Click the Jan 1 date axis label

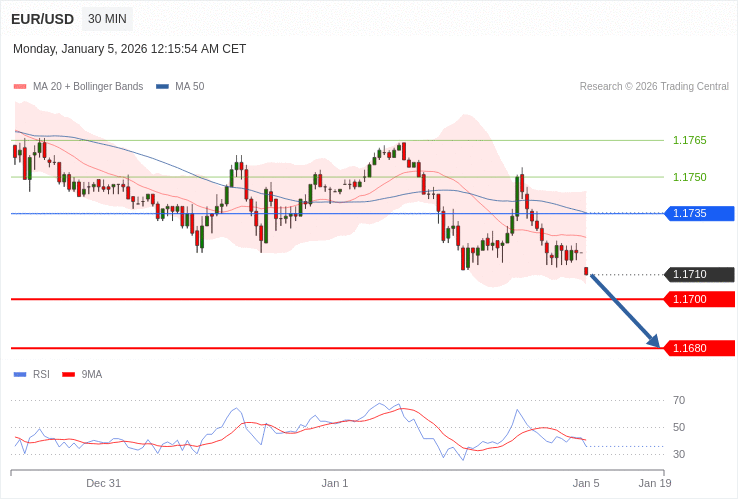(x=335, y=483)
